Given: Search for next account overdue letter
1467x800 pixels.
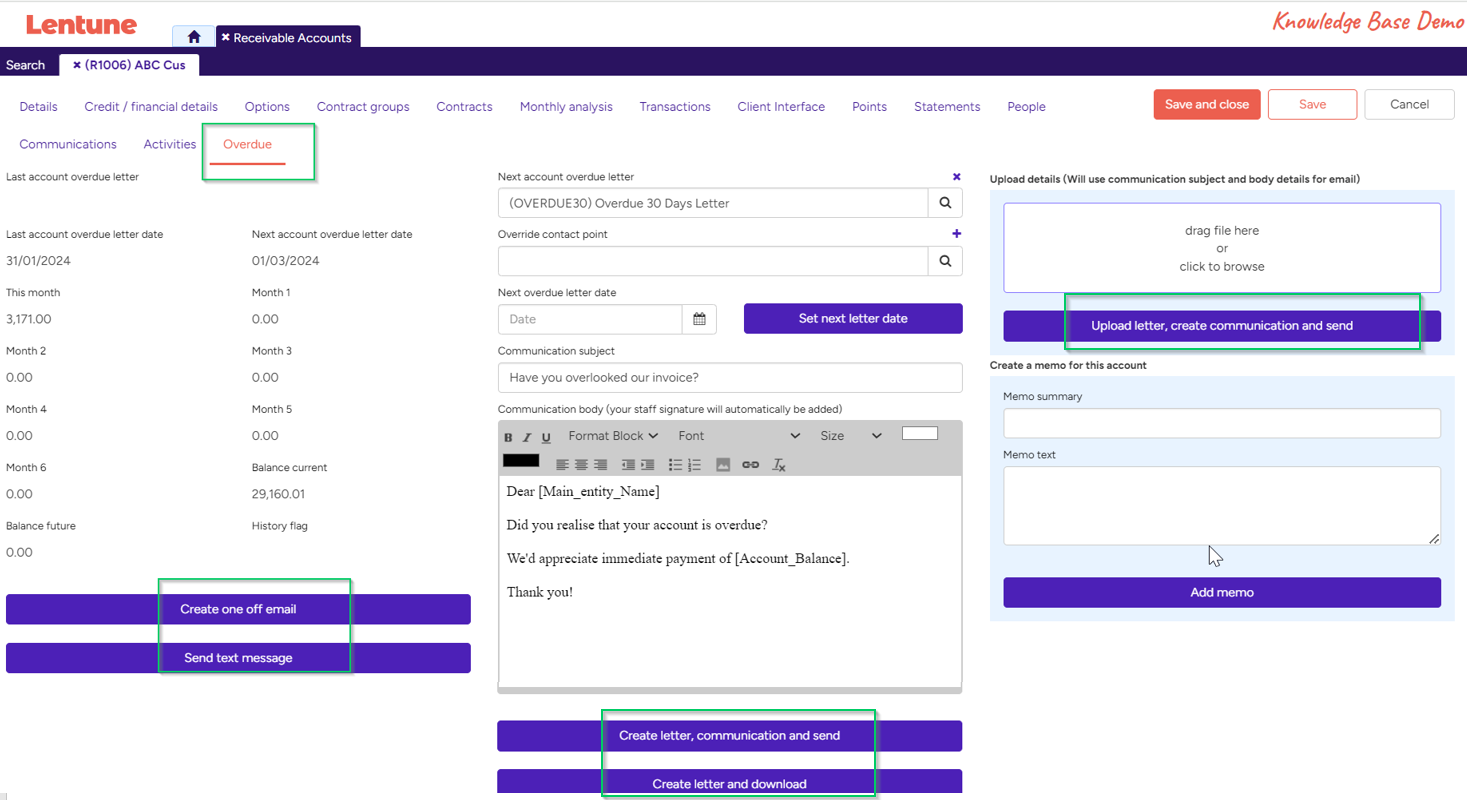Looking at the screenshot, I should coord(945,203).
